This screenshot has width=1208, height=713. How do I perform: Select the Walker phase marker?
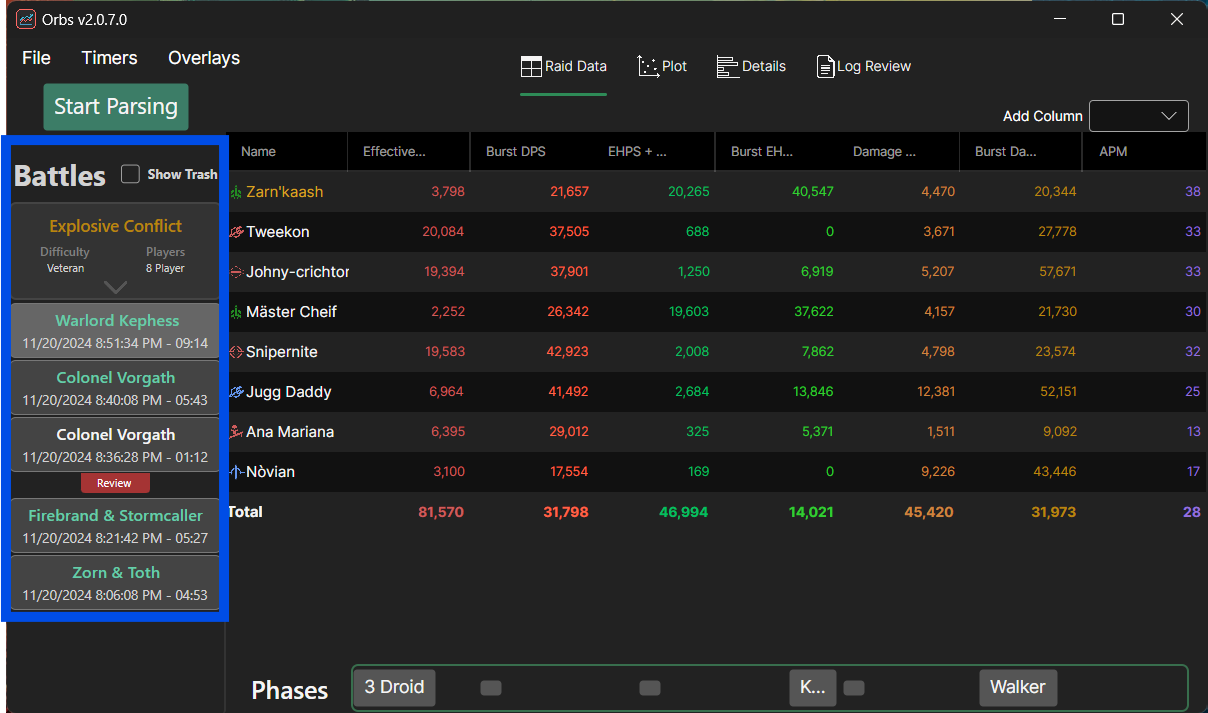click(1017, 687)
